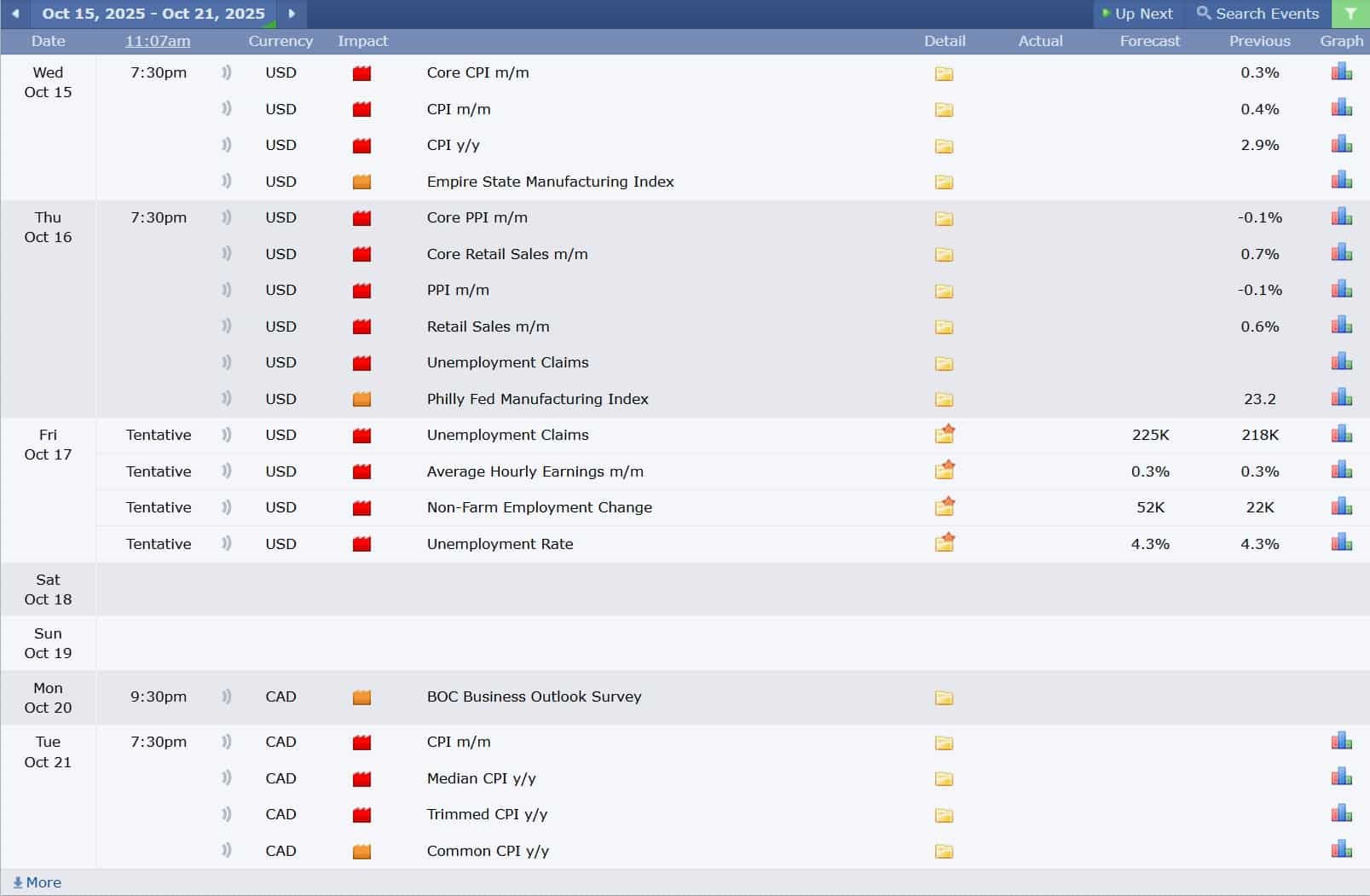View graph for Philly Fed Manufacturing Index

(1341, 398)
